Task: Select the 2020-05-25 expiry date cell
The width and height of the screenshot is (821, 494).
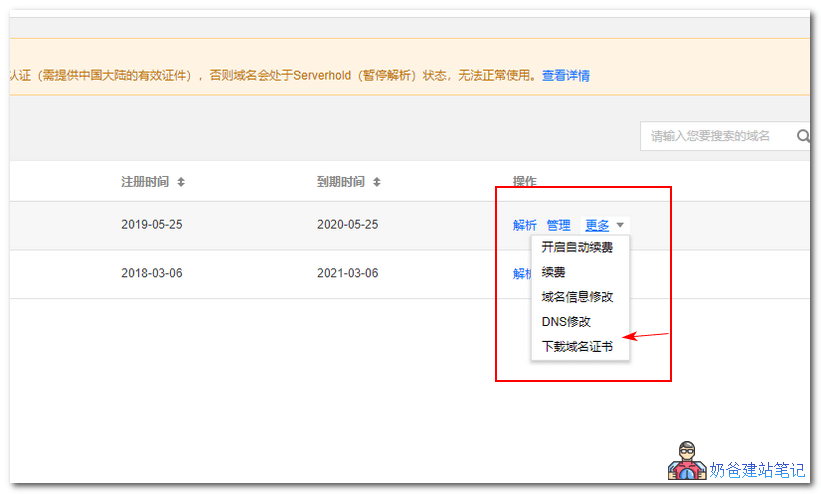Action: (x=348, y=225)
